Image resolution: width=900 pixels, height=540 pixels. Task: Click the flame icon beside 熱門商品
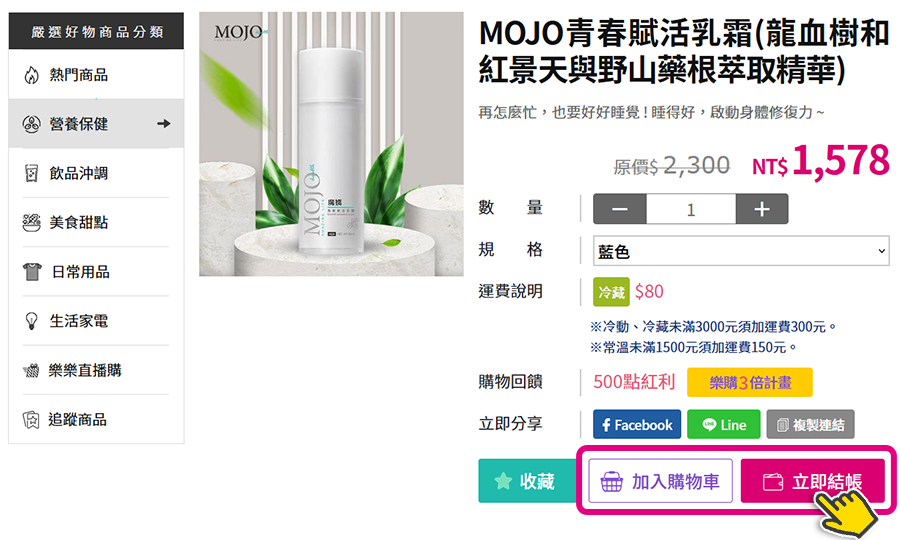[32, 75]
